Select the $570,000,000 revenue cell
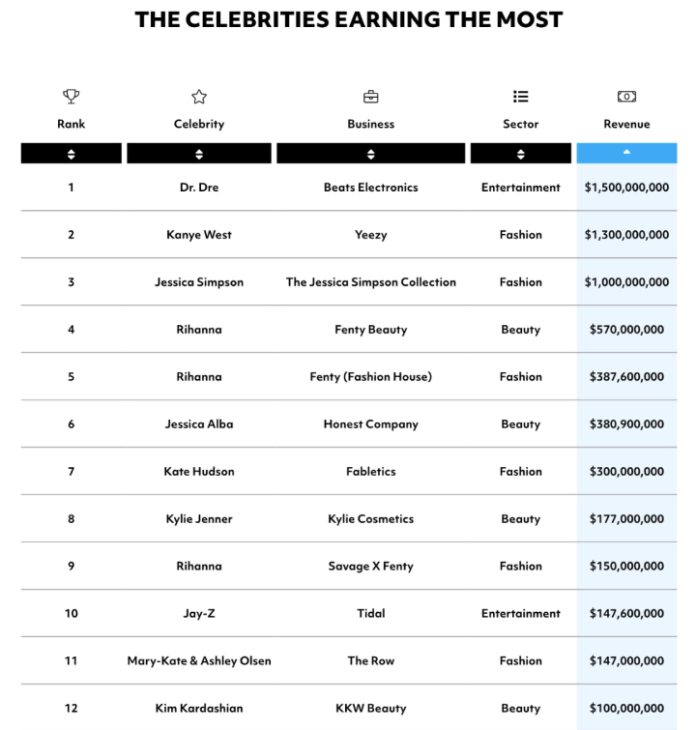This screenshot has height=730, width=696. coord(624,329)
